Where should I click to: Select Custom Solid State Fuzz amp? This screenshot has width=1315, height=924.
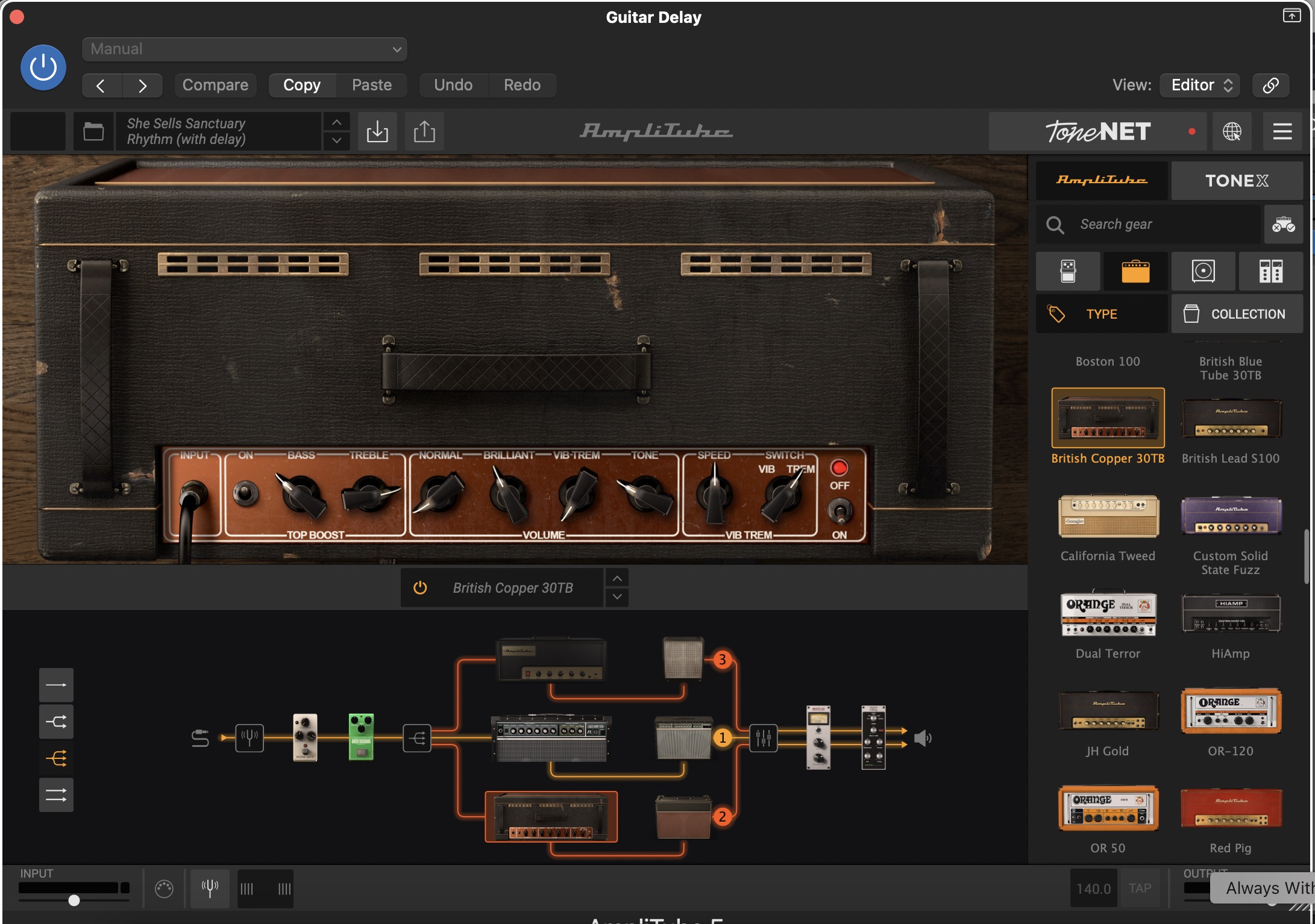tap(1231, 516)
